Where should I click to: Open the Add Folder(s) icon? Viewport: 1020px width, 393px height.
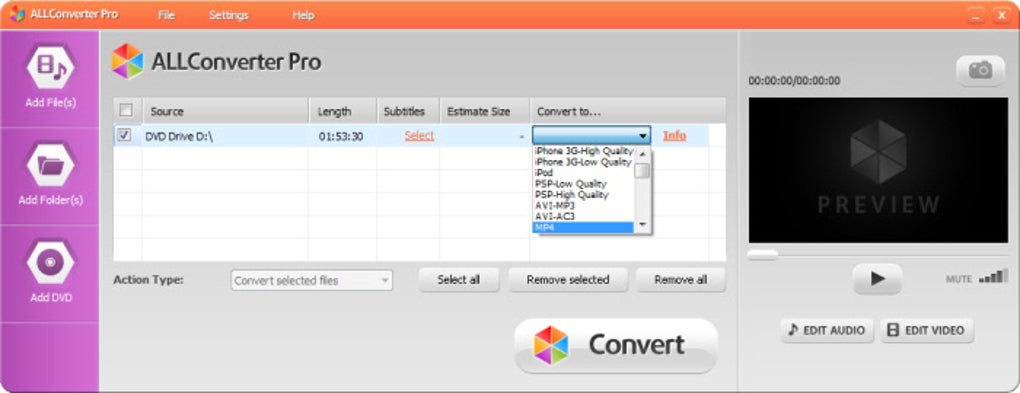coord(50,164)
